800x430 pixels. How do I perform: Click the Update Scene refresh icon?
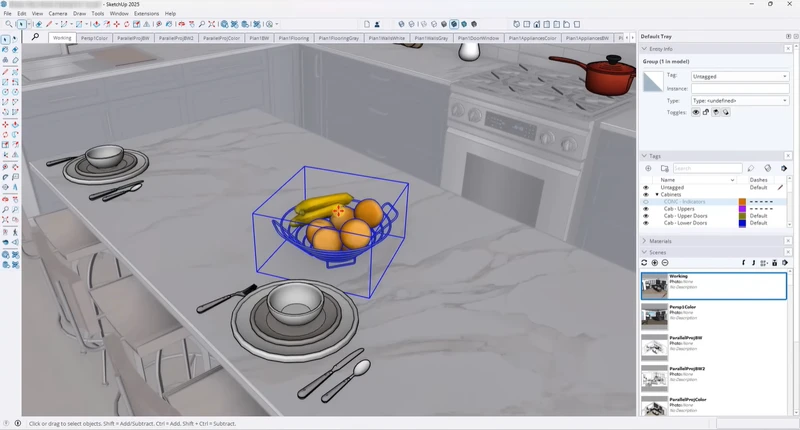[646, 263]
